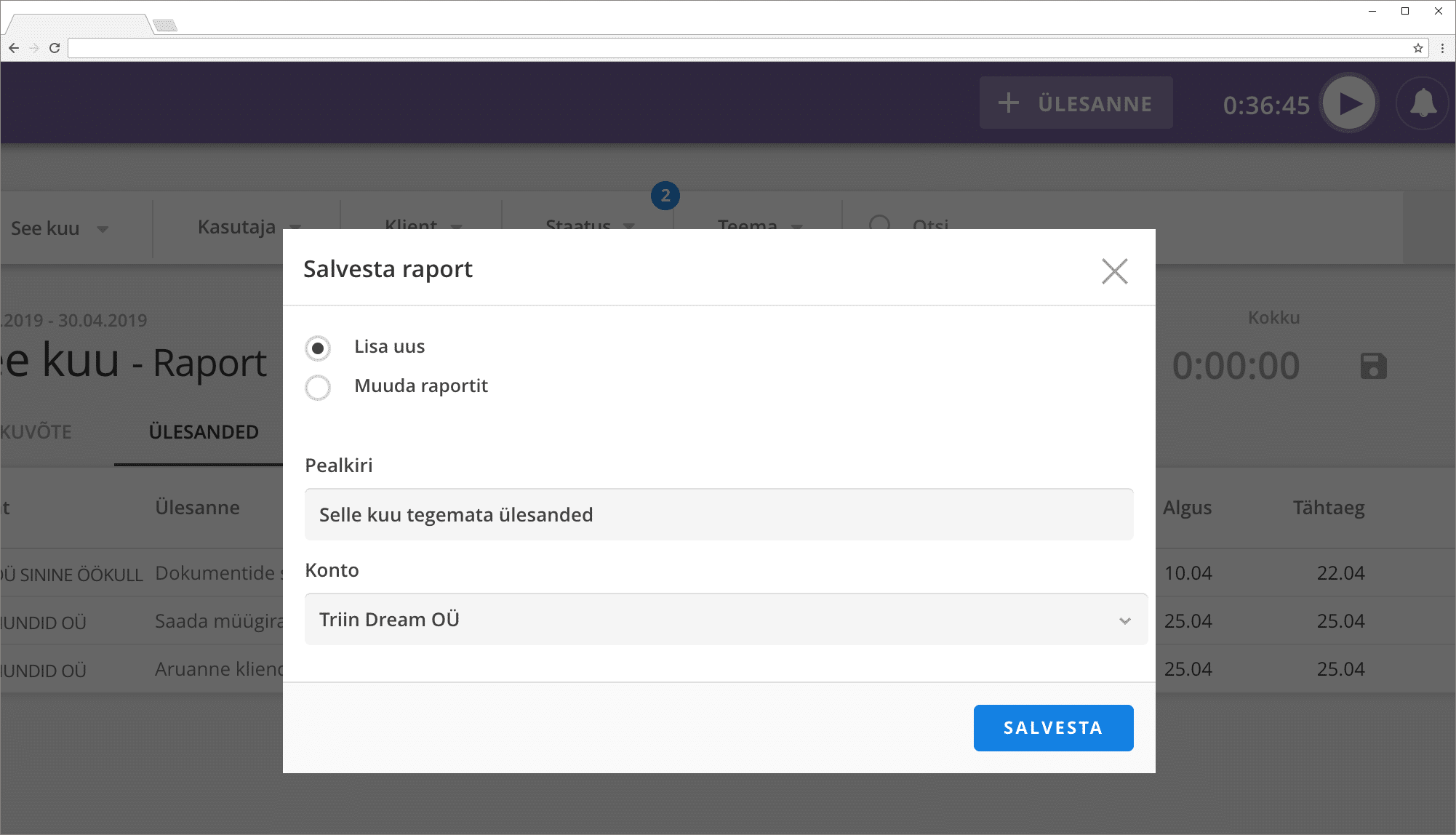
Task: Expand the Konto dropdown
Action: click(725, 620)
